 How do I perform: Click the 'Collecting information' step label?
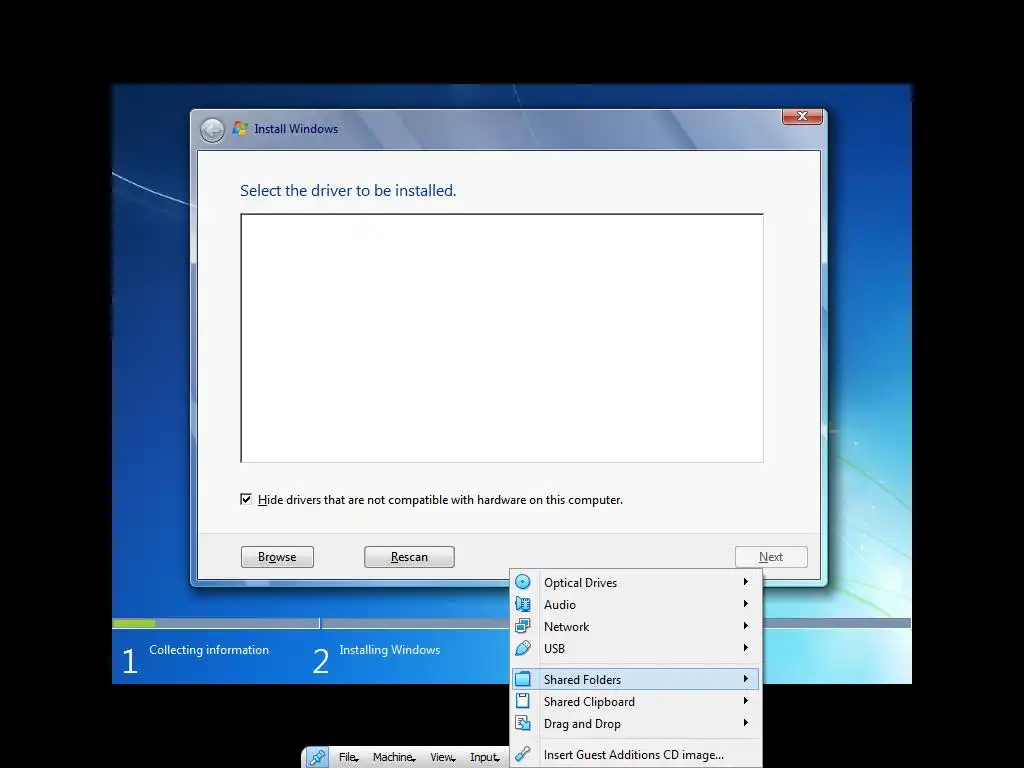click(209, 650)
